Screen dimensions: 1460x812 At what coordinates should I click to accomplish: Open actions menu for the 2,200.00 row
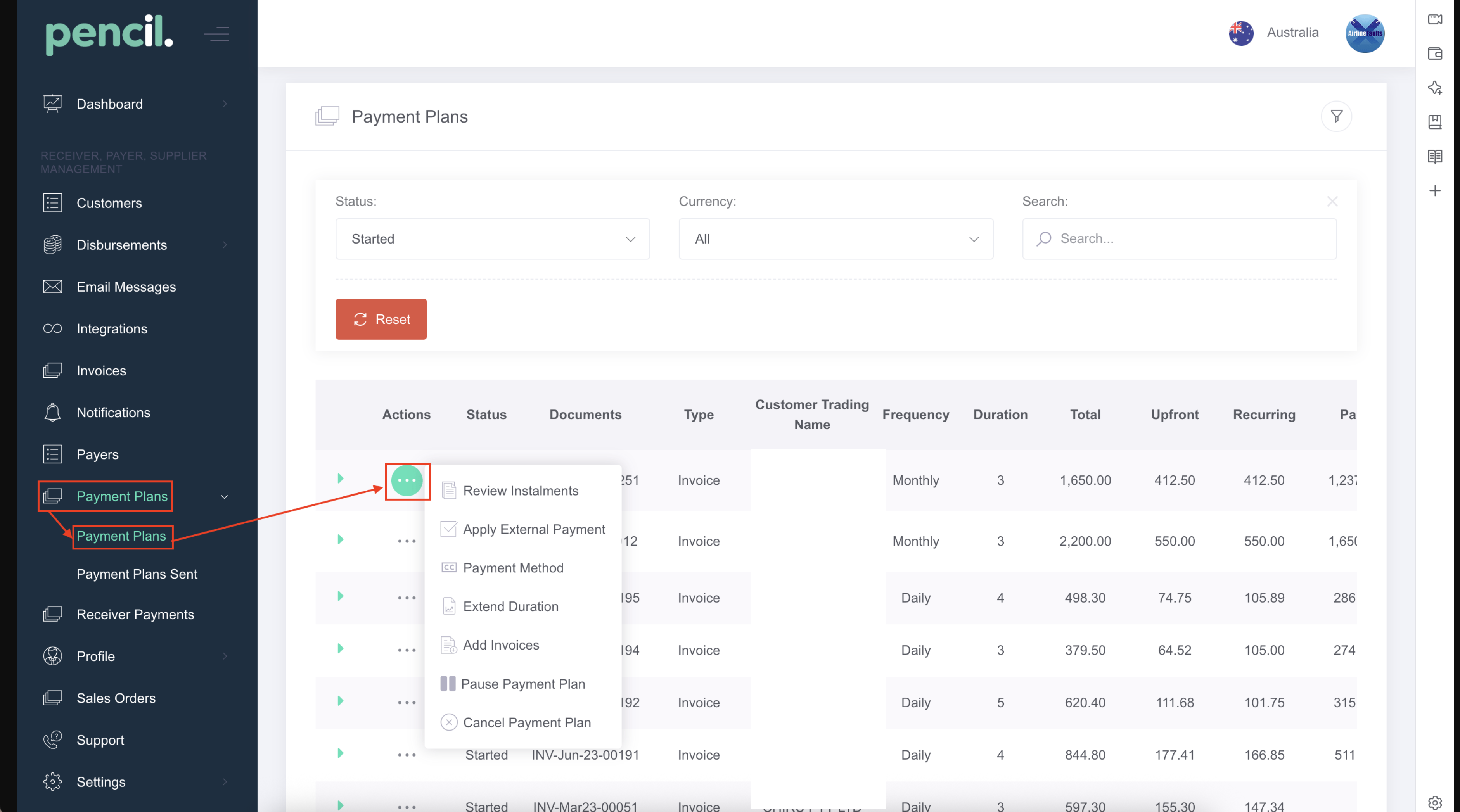tap(407, 541)
